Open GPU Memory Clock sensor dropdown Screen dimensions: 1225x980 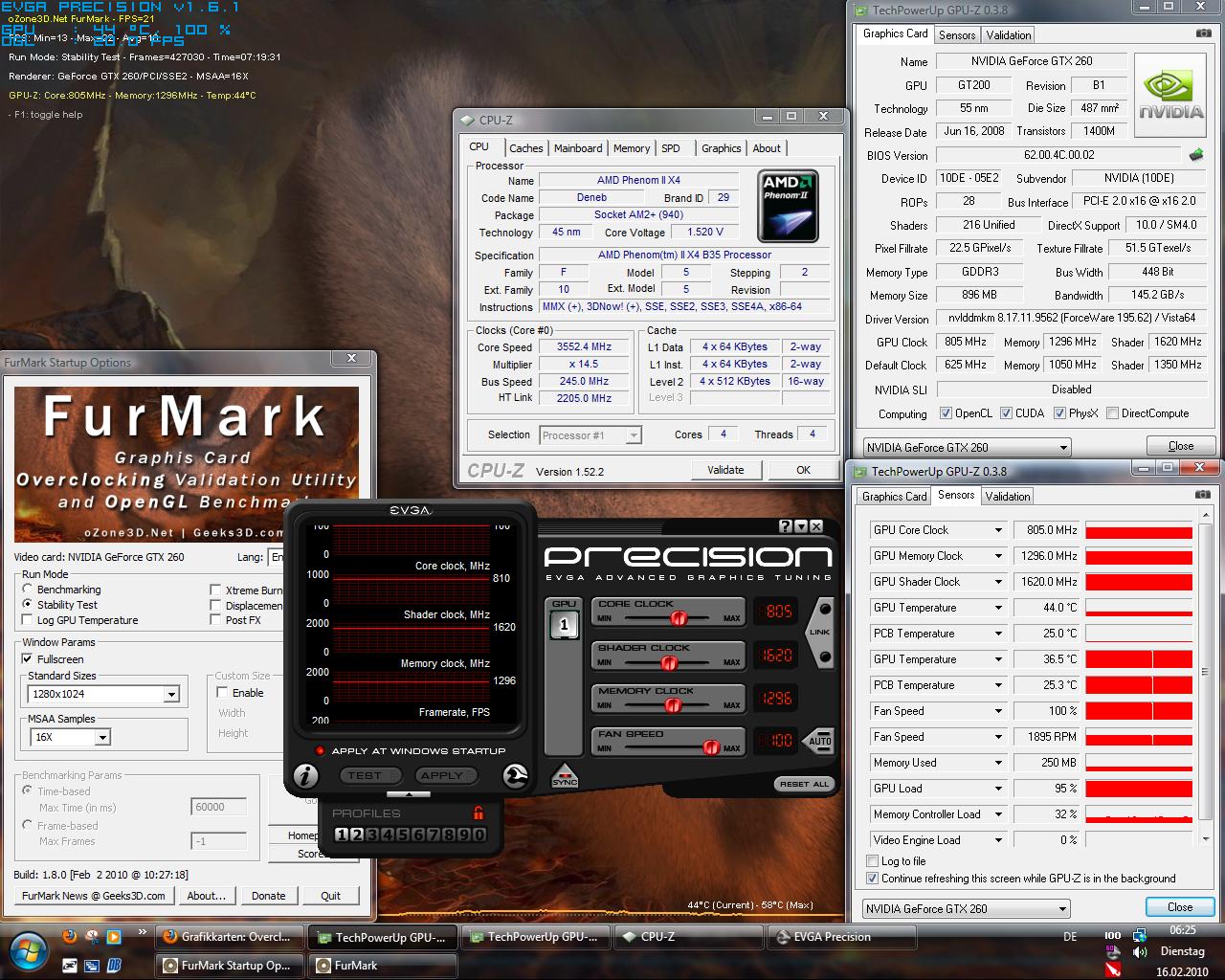(998, 556)
